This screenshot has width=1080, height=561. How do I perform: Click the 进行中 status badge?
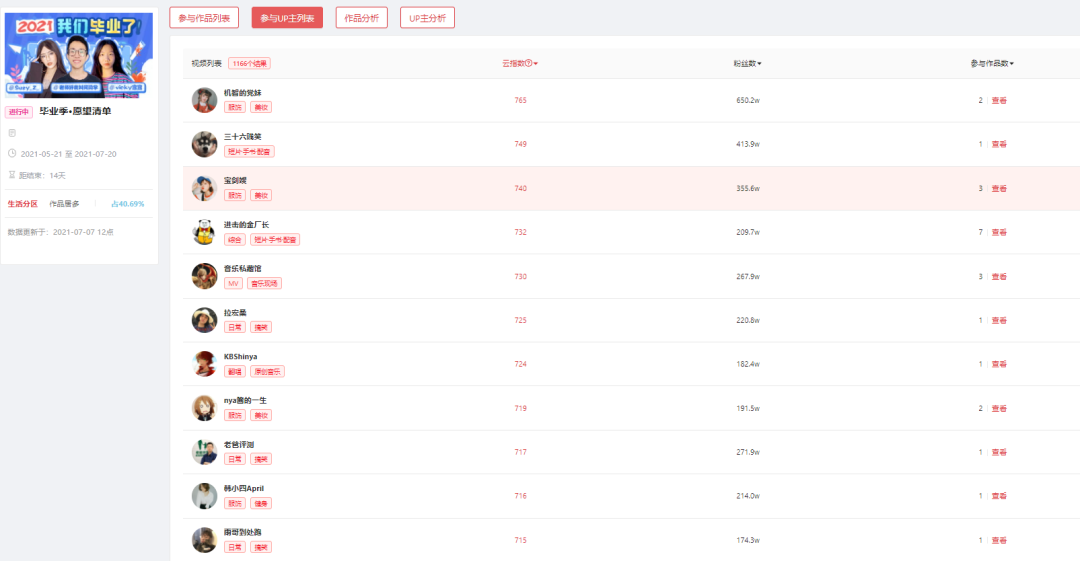(19, 112)
